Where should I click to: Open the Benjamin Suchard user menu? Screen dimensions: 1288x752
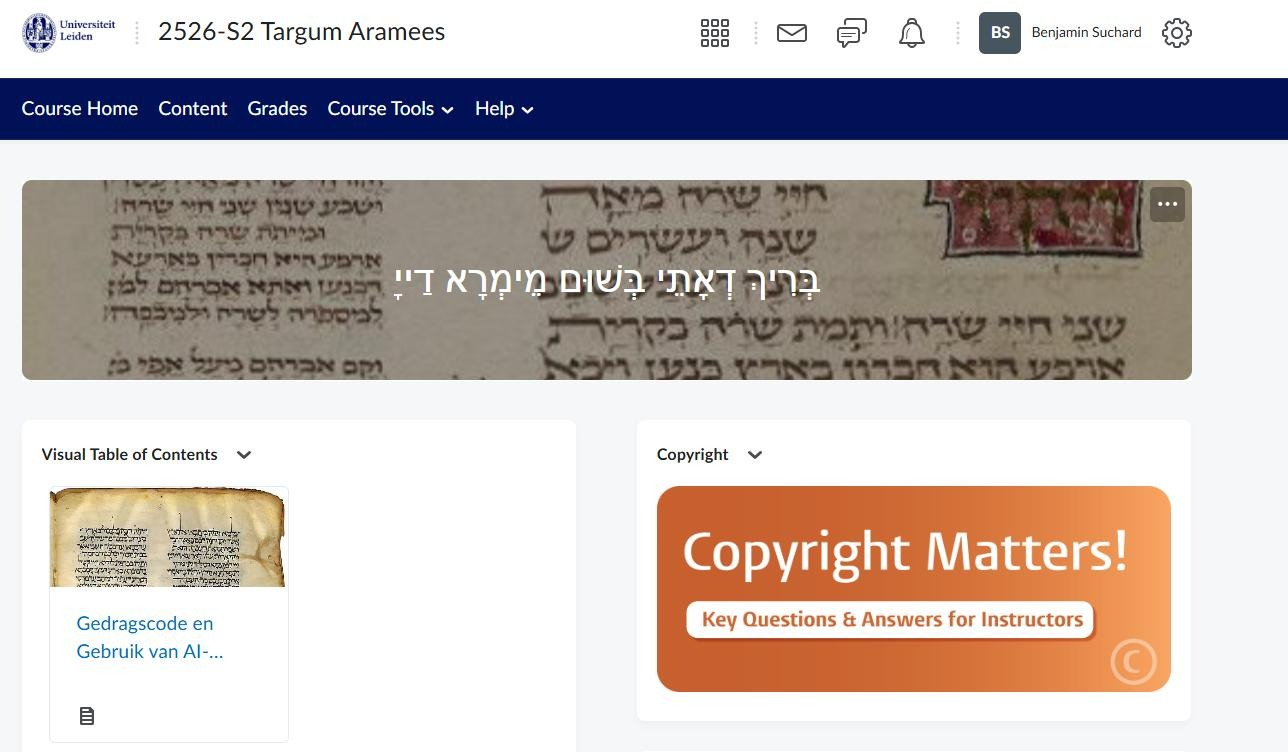click(1086, 33)
